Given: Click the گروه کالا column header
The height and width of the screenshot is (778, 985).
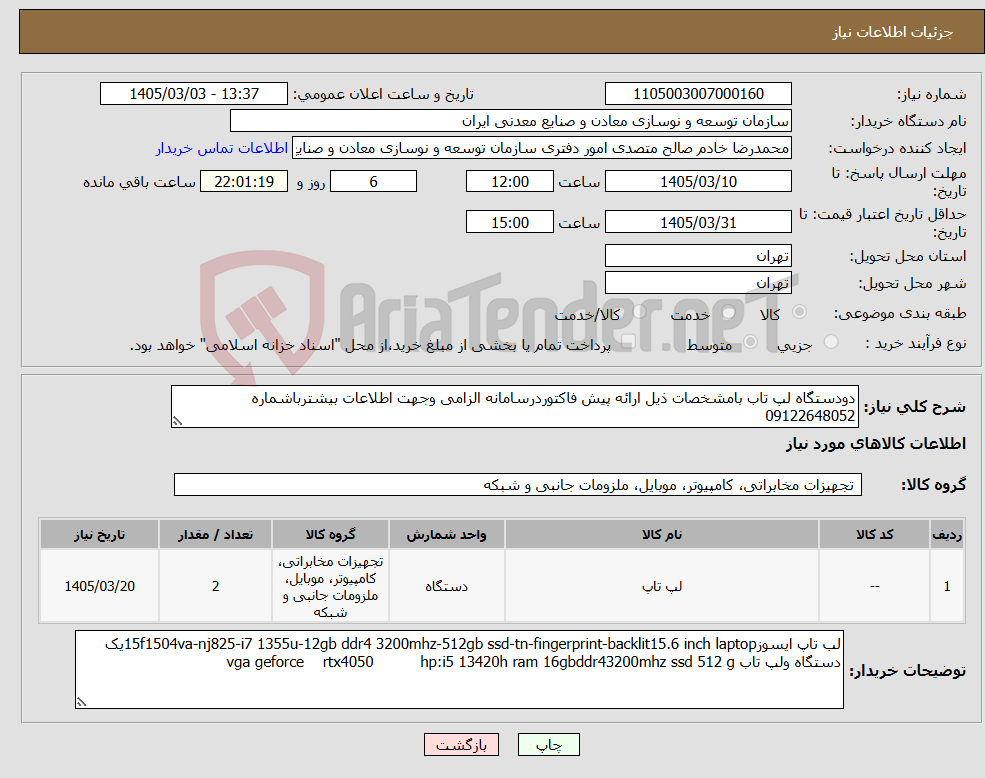Looking at the screenshot, I should [330, 534].
